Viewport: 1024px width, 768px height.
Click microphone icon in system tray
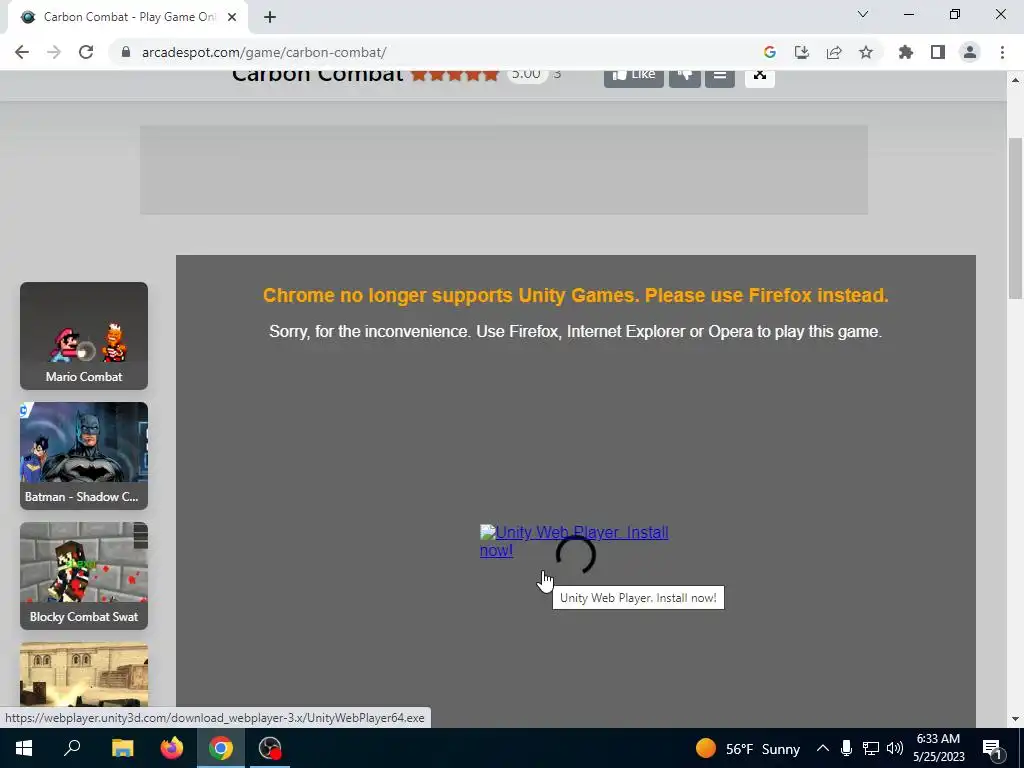point(846,748)
